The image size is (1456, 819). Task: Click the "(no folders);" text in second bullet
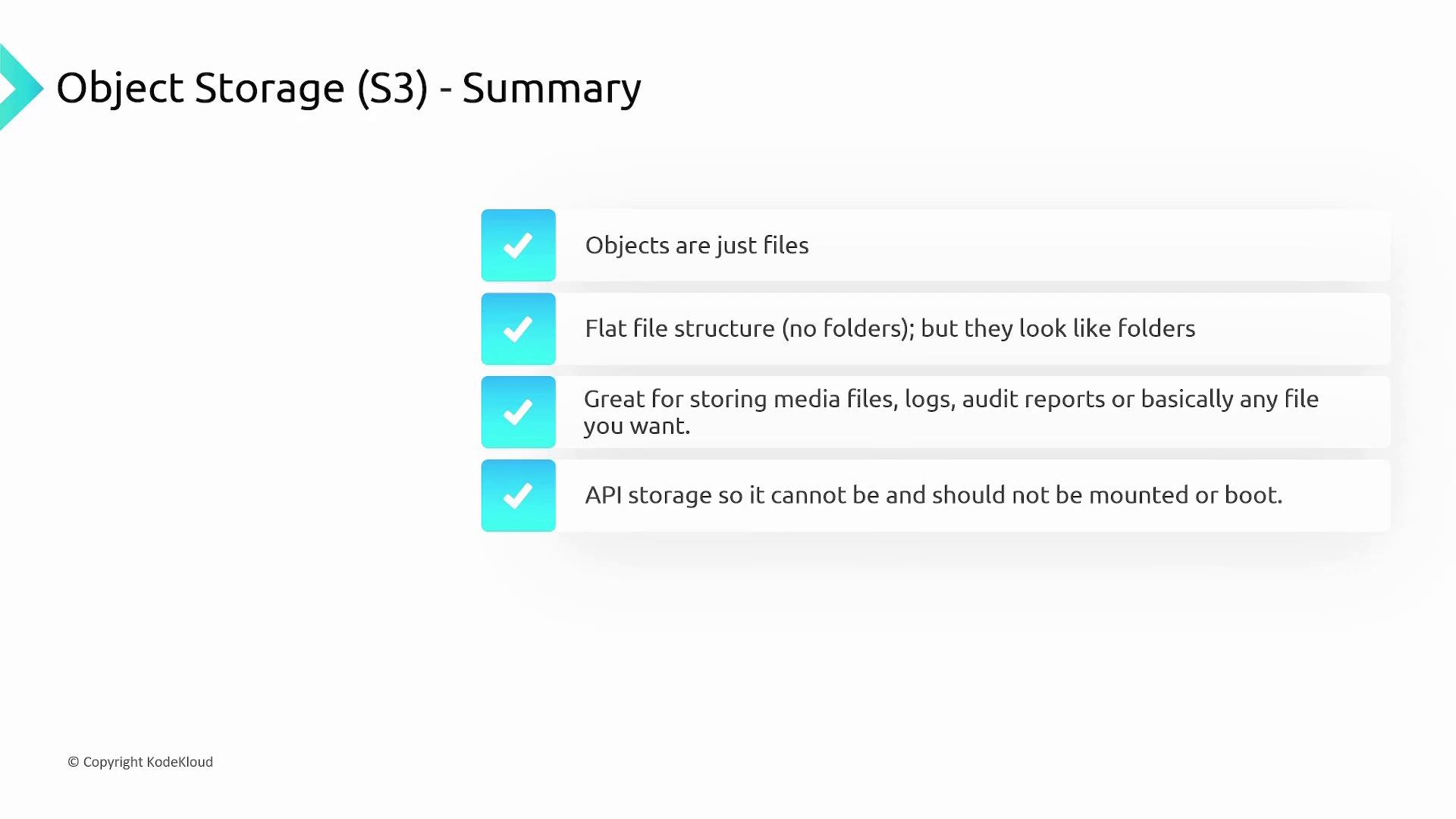848,328
